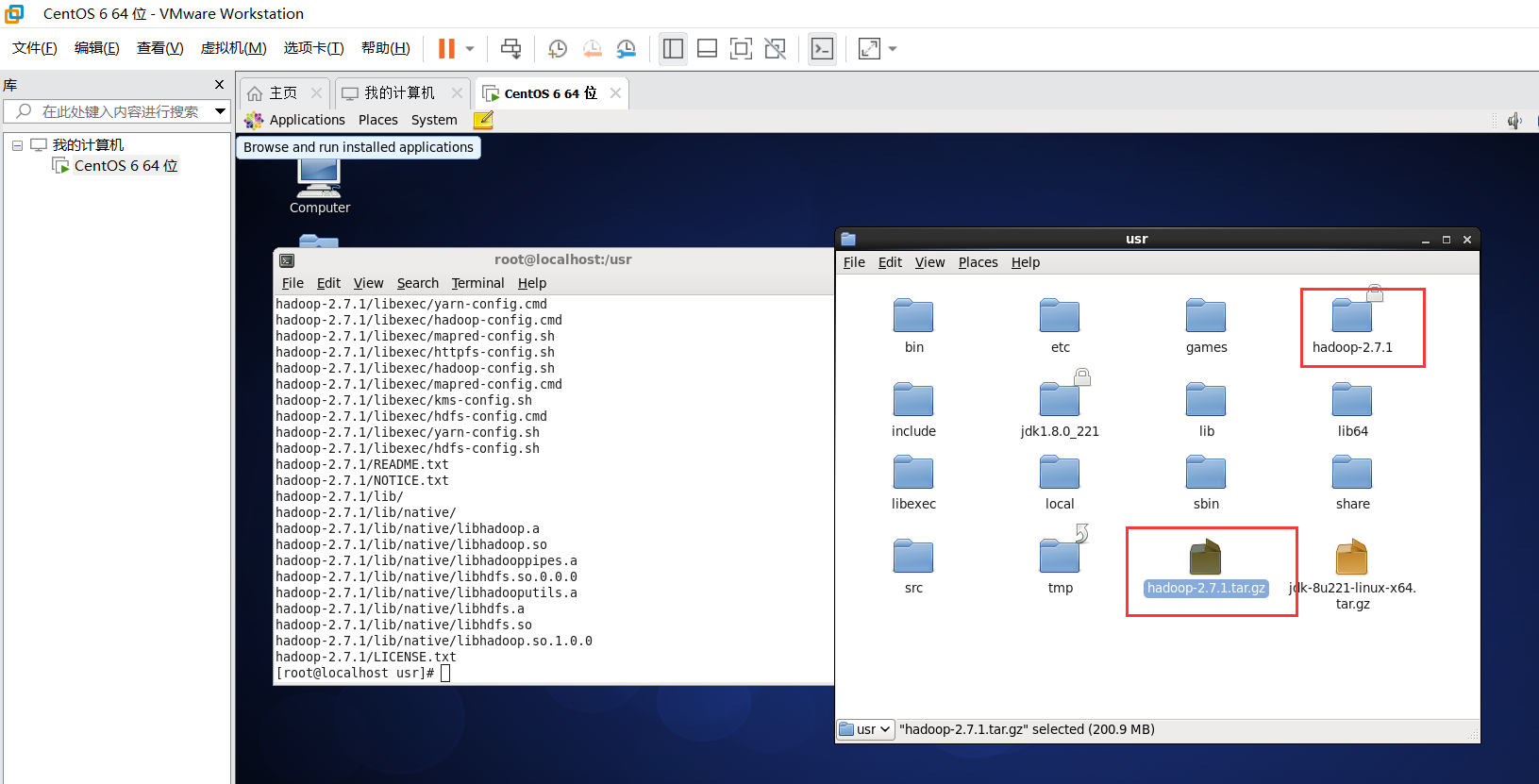The width and height of the screenshot is (1539, 784).
Task: Open File menu in usr file manager
Action: (854, 262)
